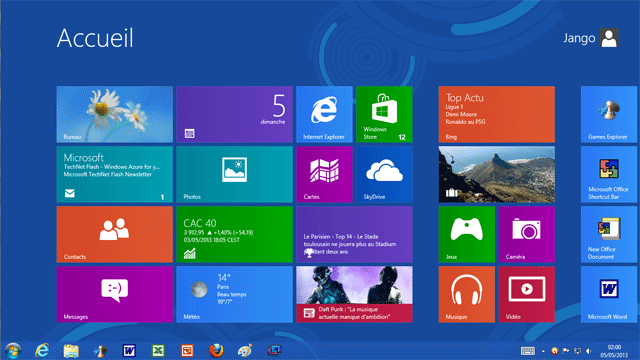Launch the Games Explorer tile
Screen dimensions: 640x360
click(609, 114)
